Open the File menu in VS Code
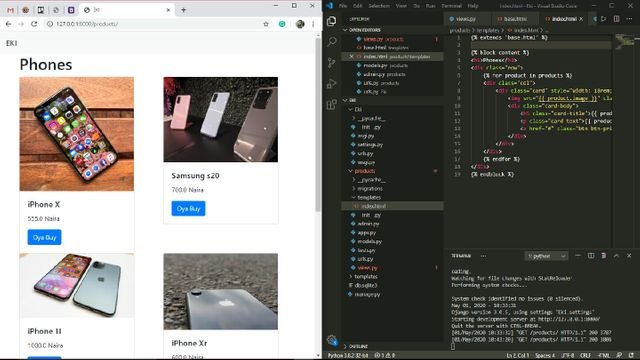Screen dimensions: 640x360 [343, 6]
